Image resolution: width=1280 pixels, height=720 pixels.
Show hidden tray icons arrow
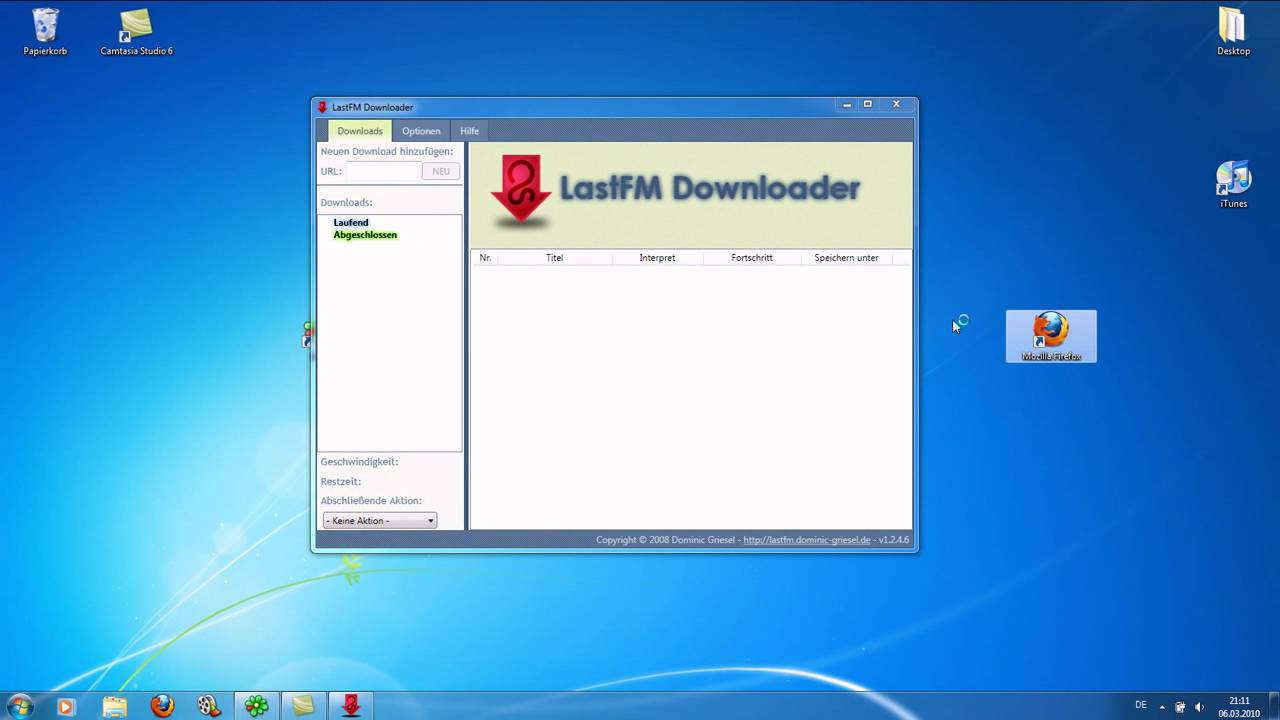coord(1162,706)
